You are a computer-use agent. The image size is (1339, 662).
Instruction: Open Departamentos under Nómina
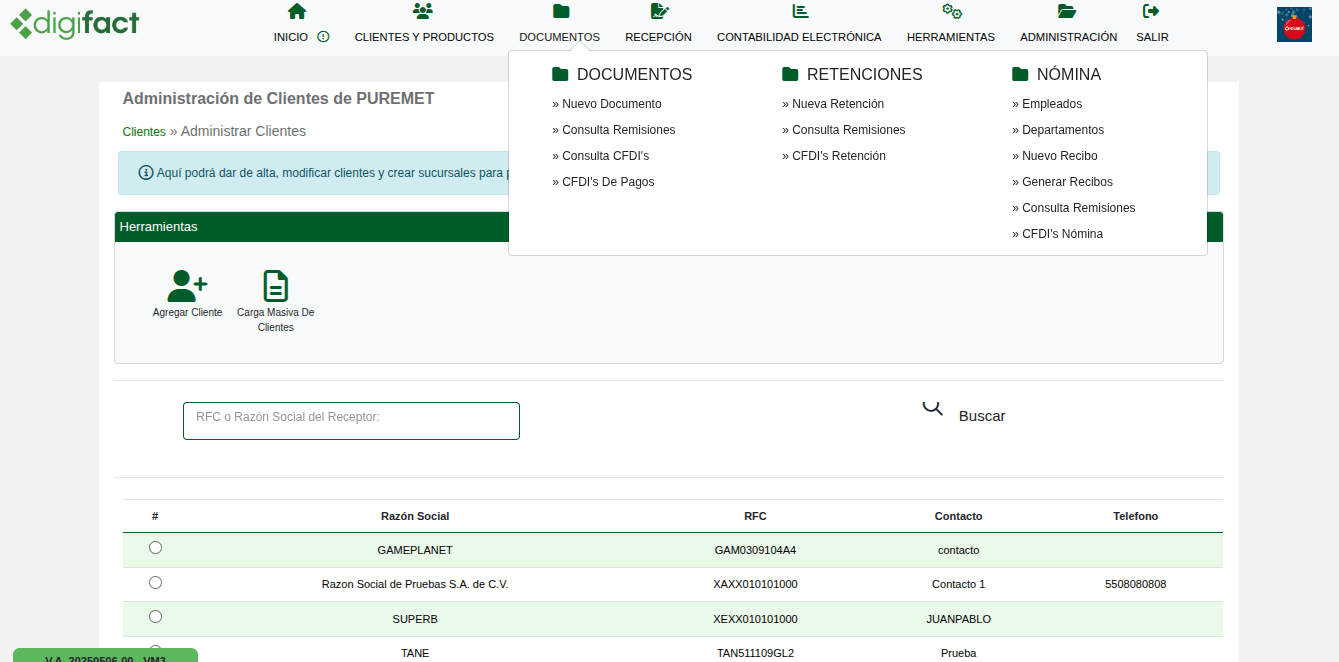[1058, 130]
